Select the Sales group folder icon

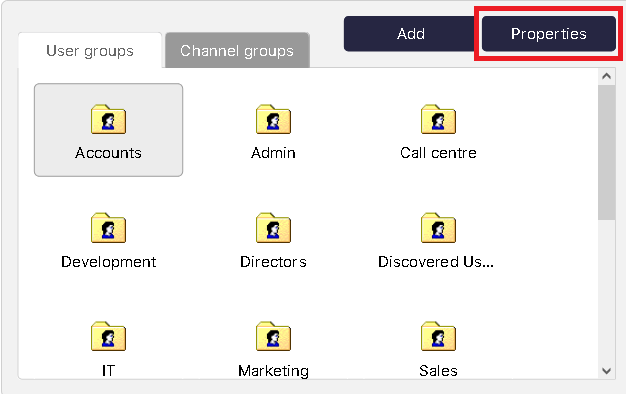tap(438, 337)
